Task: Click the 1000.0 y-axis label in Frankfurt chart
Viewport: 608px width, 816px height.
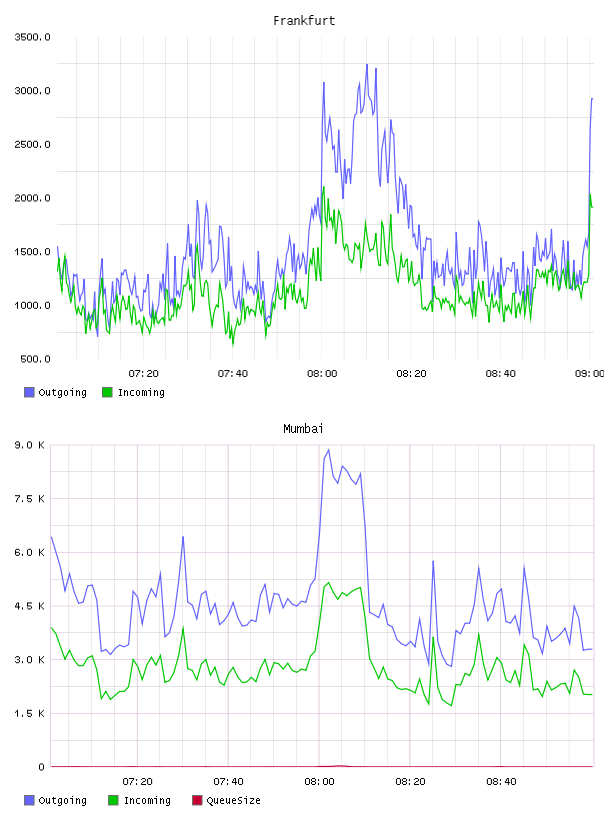Action: [32, 305]
